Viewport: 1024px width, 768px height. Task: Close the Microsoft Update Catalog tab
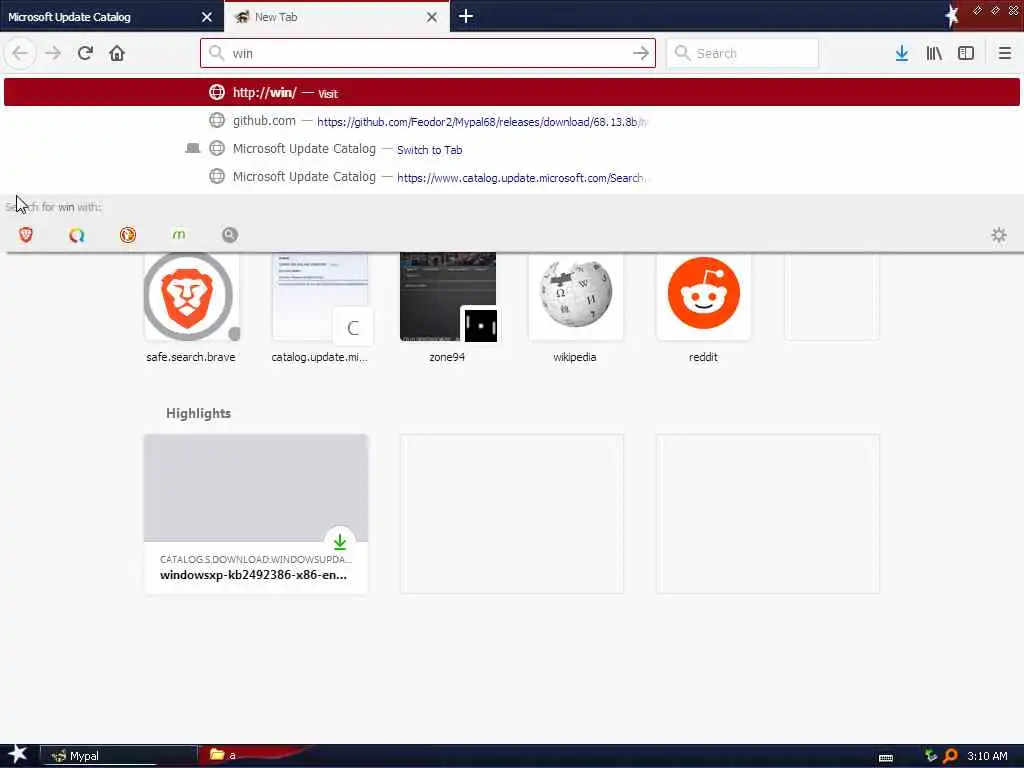[x=207, y=17]
